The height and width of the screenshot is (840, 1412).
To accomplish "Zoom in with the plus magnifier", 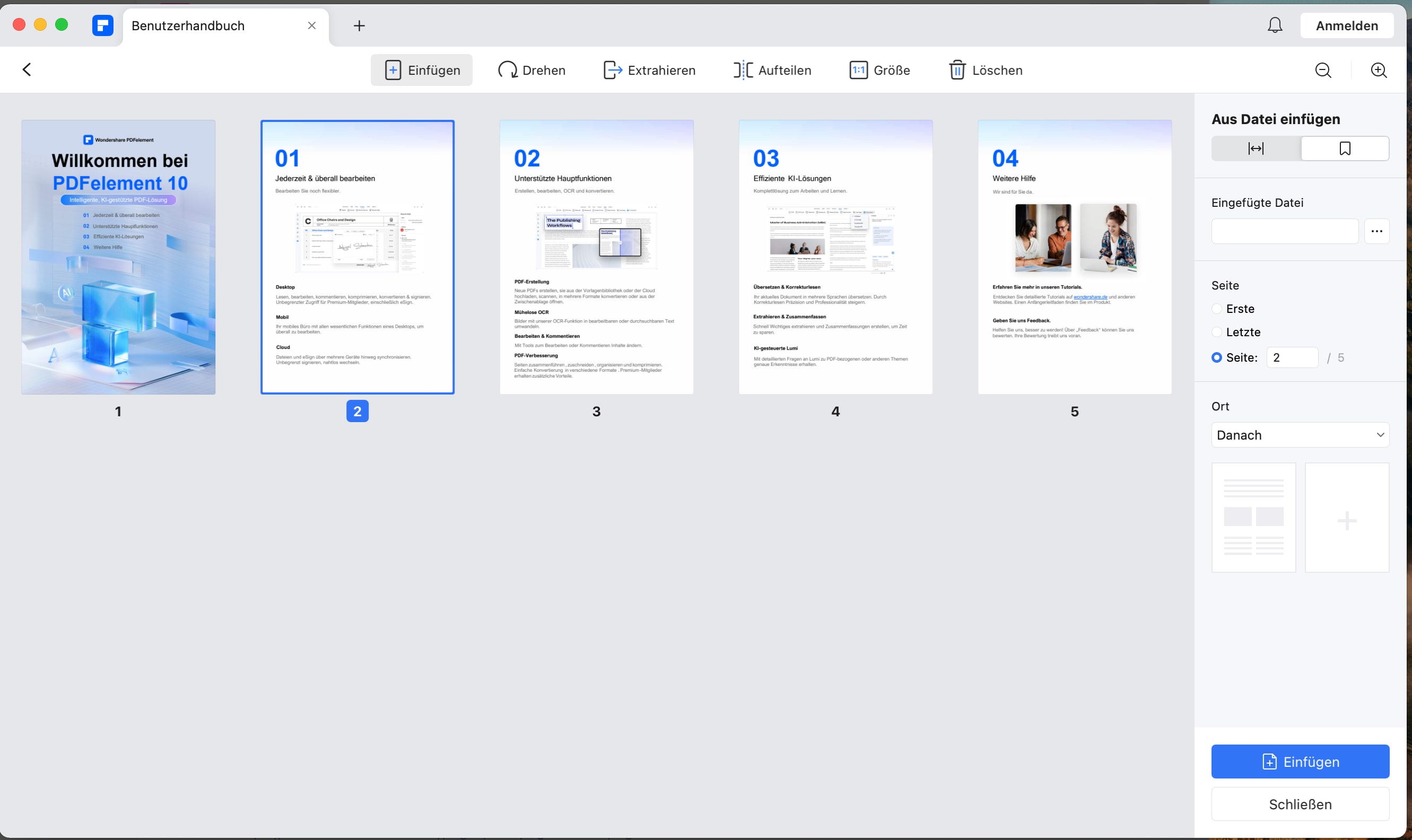I will [1379, 70].
